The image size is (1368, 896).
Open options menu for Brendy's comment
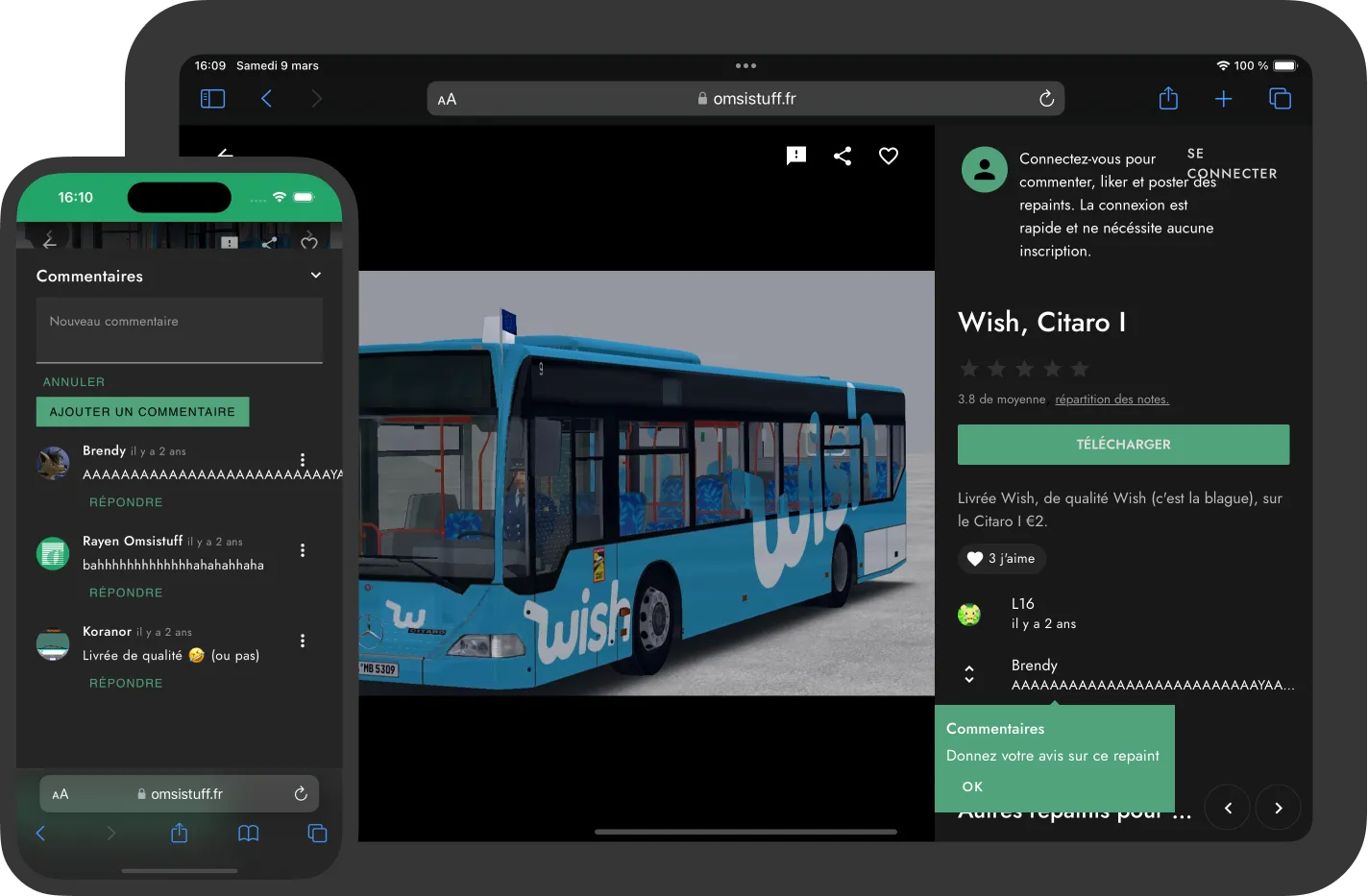[x=303, y=460]
